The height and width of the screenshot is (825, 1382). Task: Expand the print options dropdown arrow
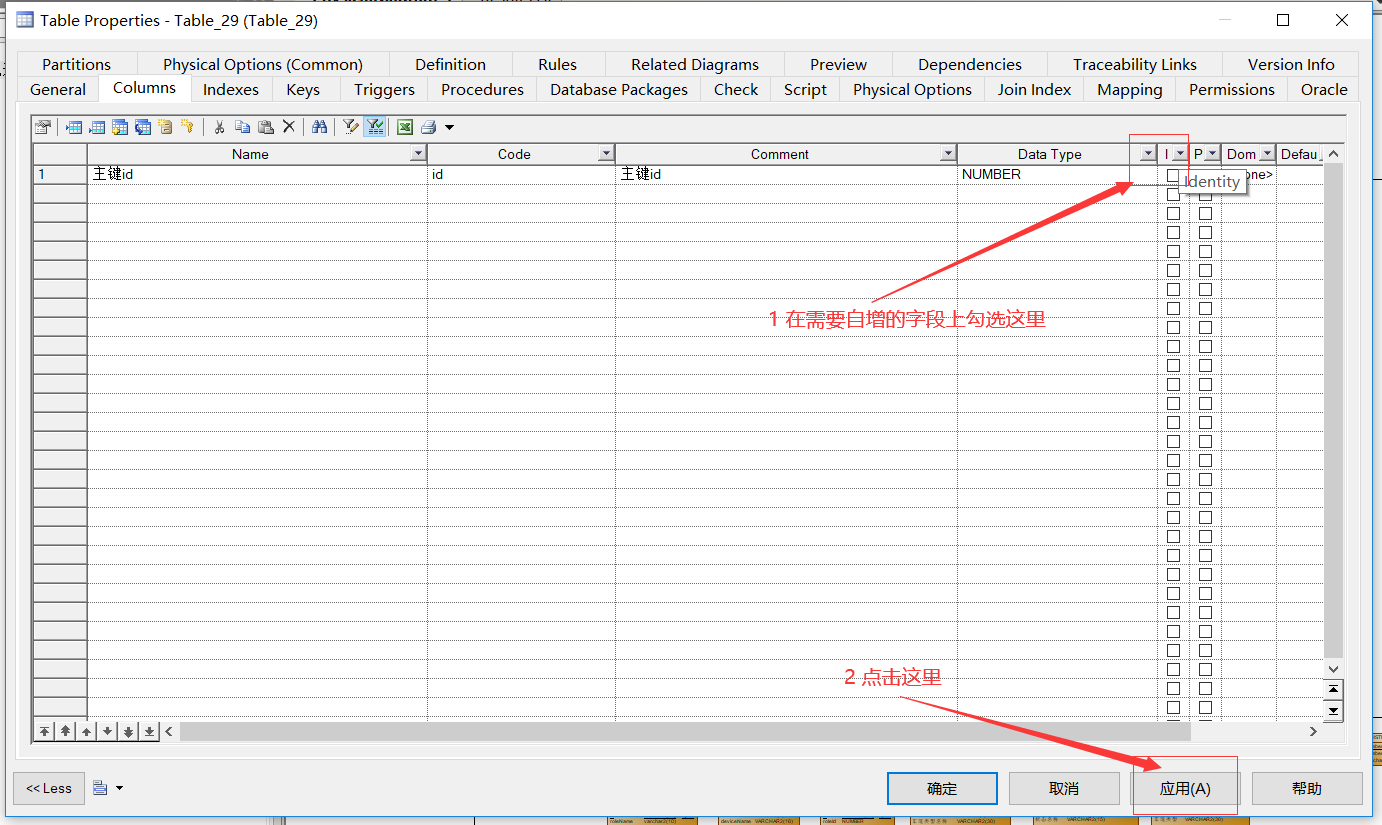click(x=449, y=127)
